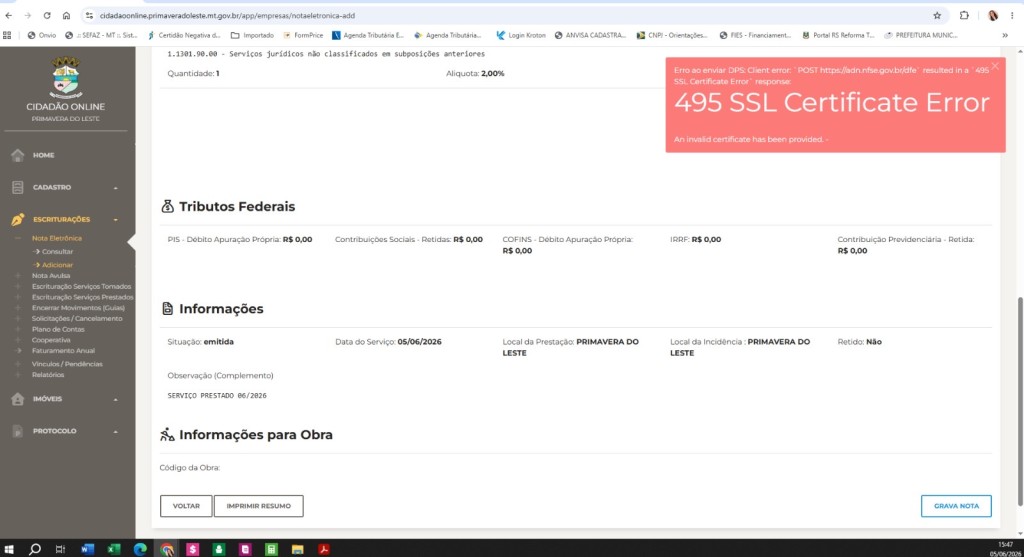Click the Protocolo document icon
This screenshot has width=1024, height=557.
(18, 431)
